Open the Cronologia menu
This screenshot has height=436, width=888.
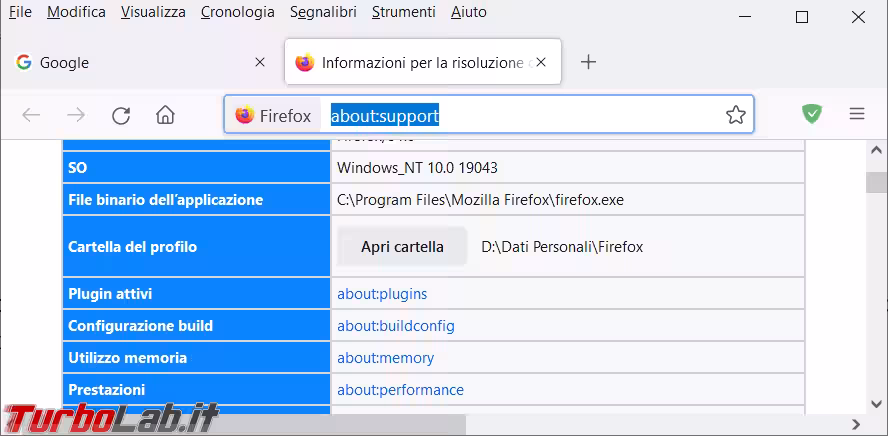(x=237, y=12)
